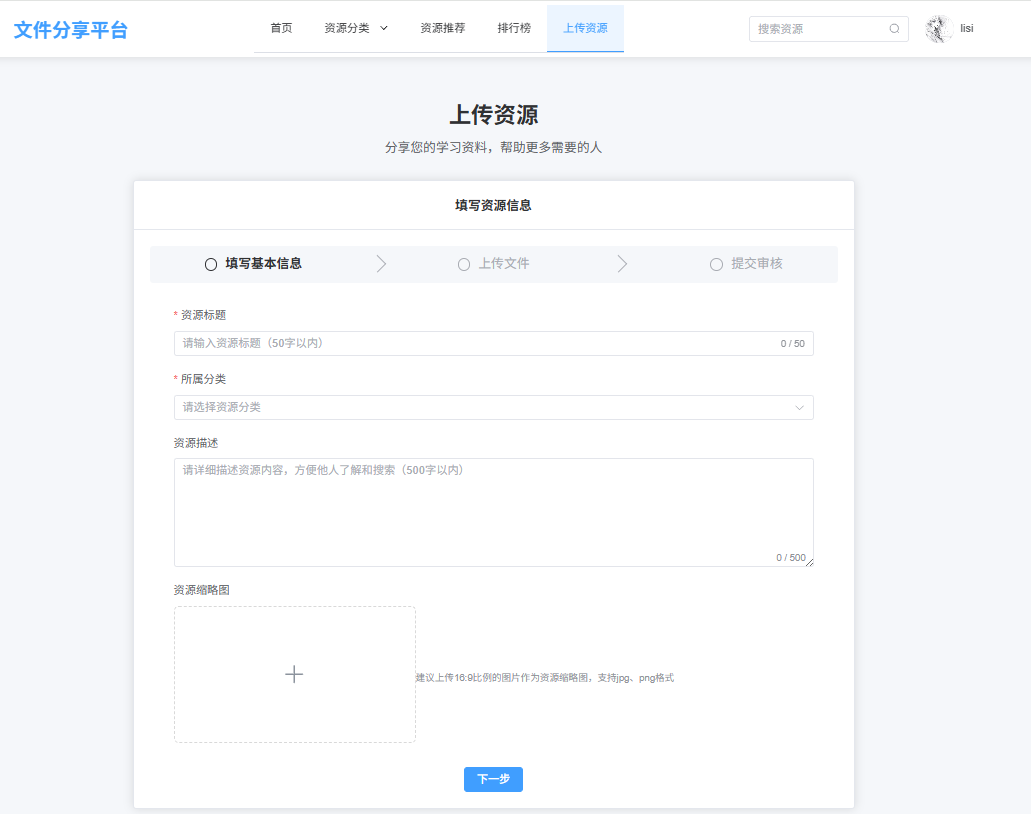This screenshot has width=1031, height=814.
Task: Click the arrow between 填写基本信息 and 上传文件 steps
Action: pos(381,263)
